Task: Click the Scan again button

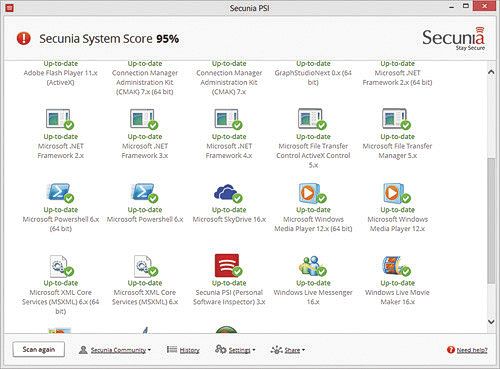Action: tap(39, 349)
